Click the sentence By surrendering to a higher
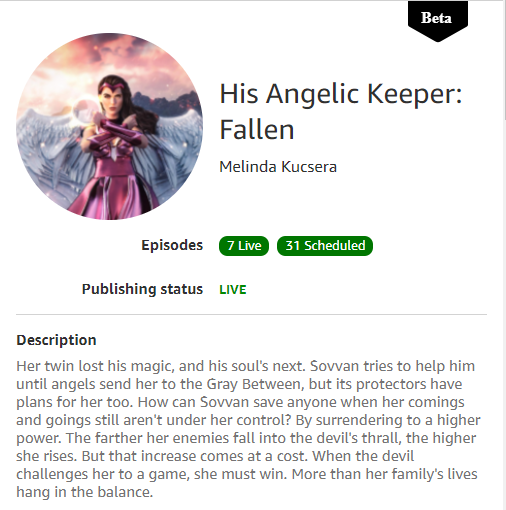 click(x=388, y=420)
